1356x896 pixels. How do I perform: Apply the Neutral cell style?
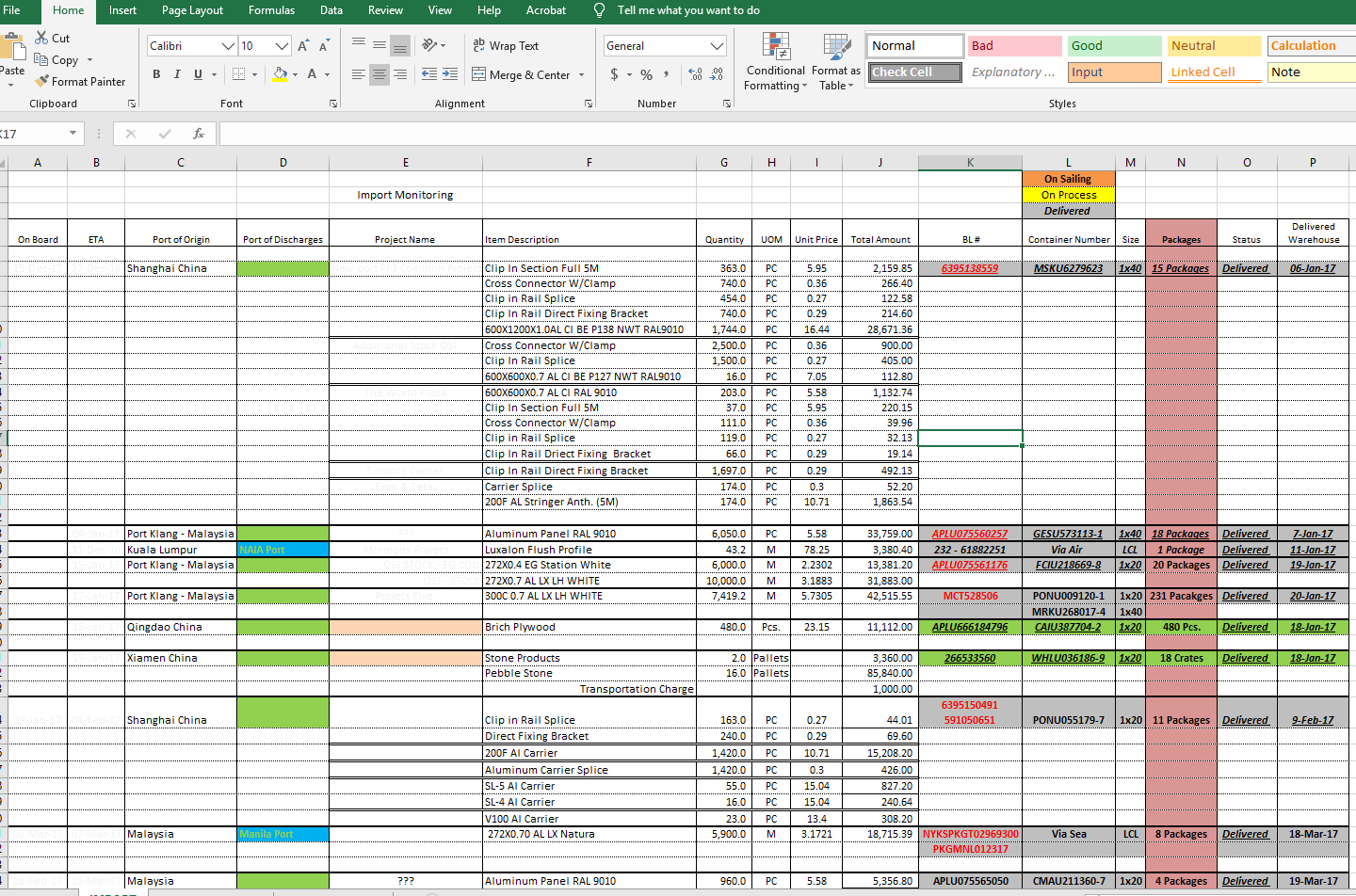click(1214, 45)
